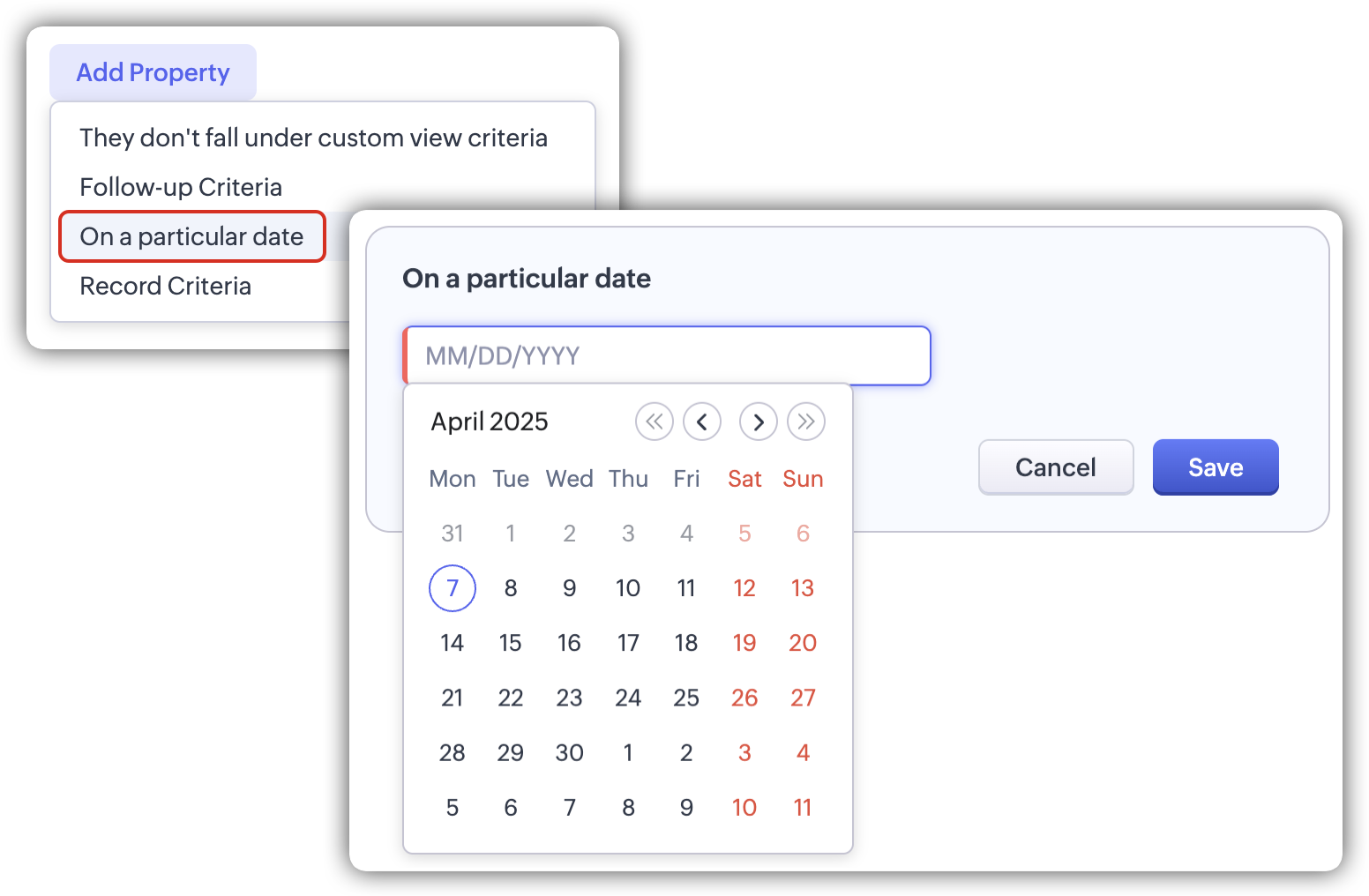The height and width of the screenshot is (896, 1369).
Task: Choose Follow-up Criteria option
Action: click(181, 187)
